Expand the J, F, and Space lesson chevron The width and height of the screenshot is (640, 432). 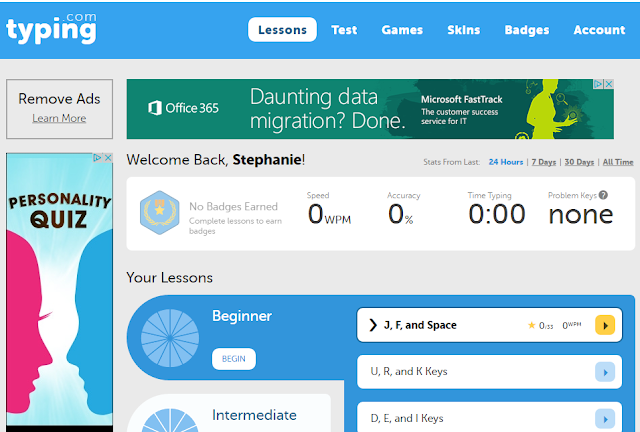pyautogui.click(x=373, y=325)
